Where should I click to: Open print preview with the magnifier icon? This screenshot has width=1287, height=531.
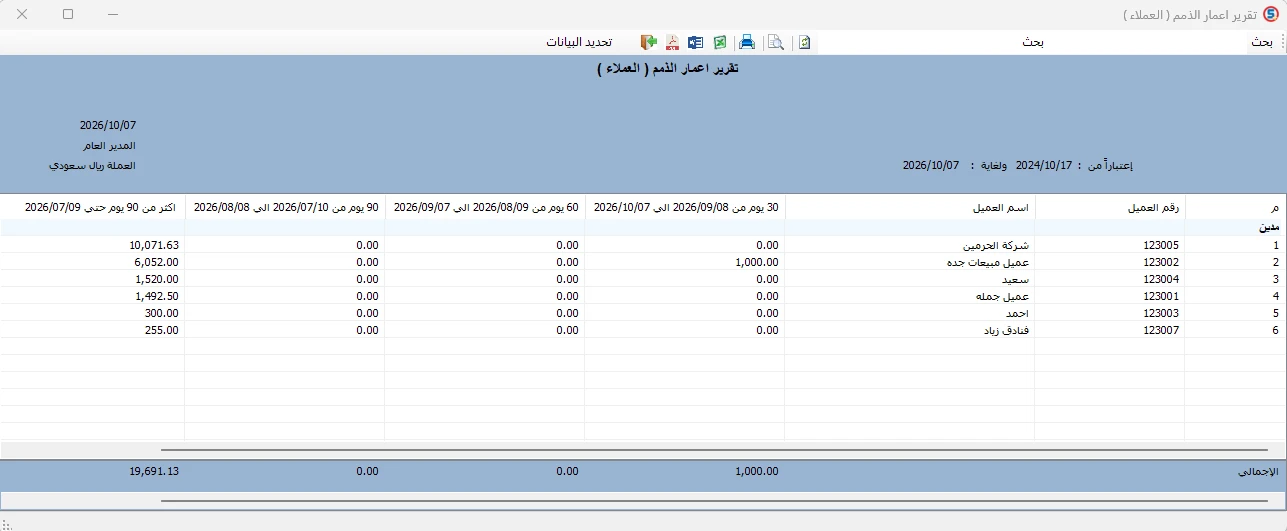[775, 42]
